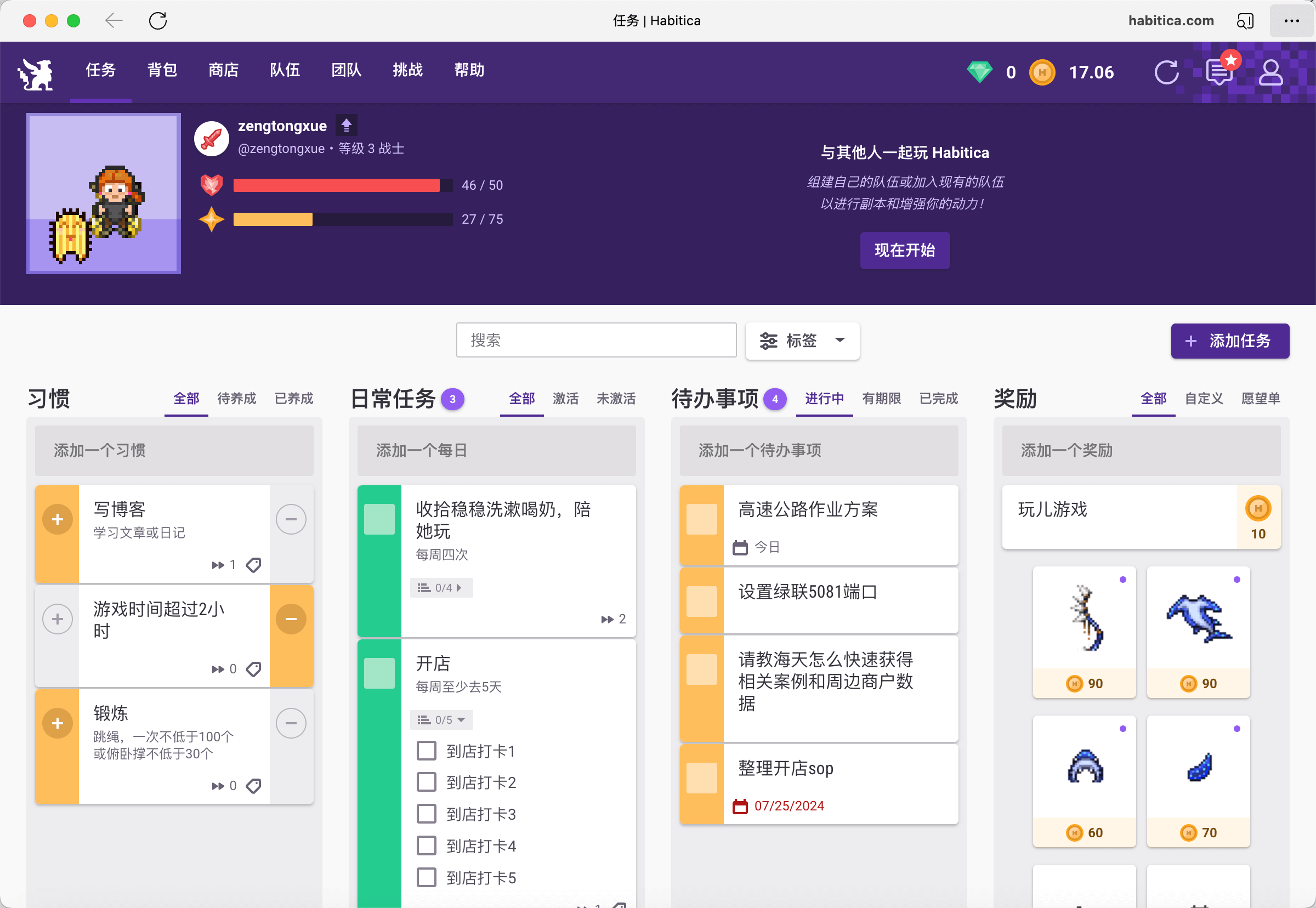Click minus on 游戏时间超过2小时 habit
Viewport: 1316px width, 908px height.
(291, 618)
